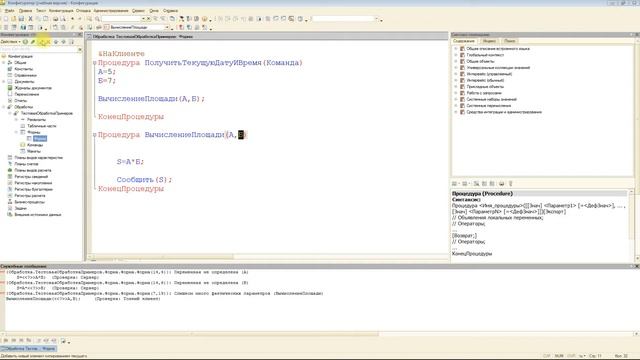The width and height of the screenshot is (640, 360).
Task: Open the Конфигурация menu
Action: [x=61, y=11]
